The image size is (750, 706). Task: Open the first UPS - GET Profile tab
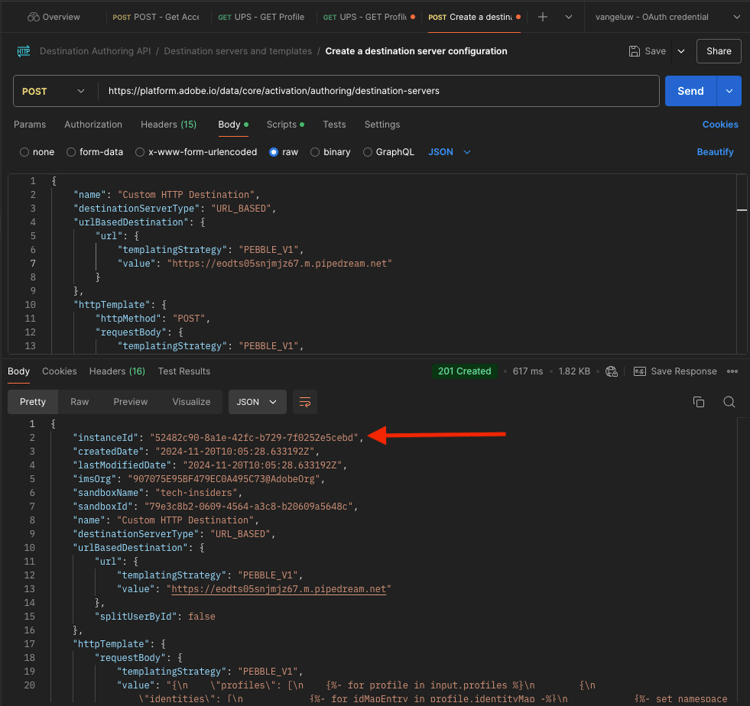tap(261, 17)
